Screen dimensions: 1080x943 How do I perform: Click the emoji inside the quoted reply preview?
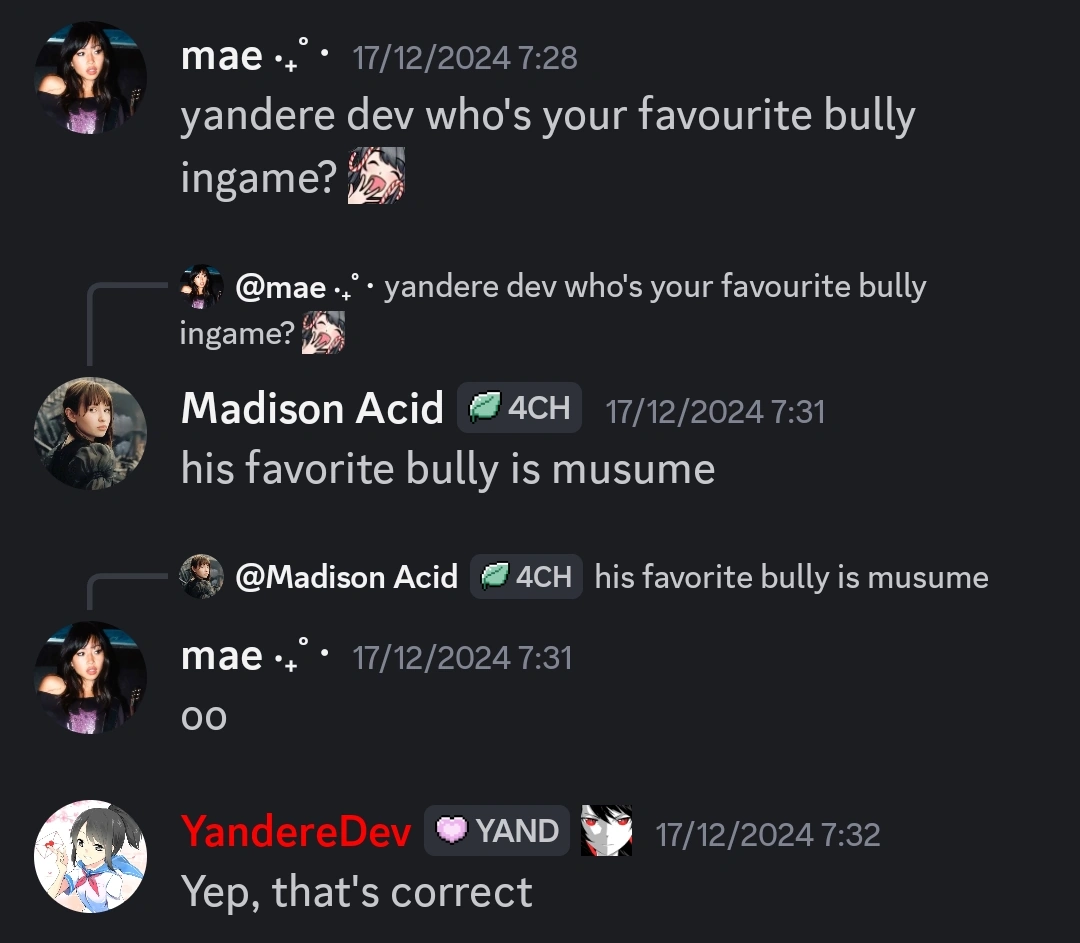pos(323,333)
